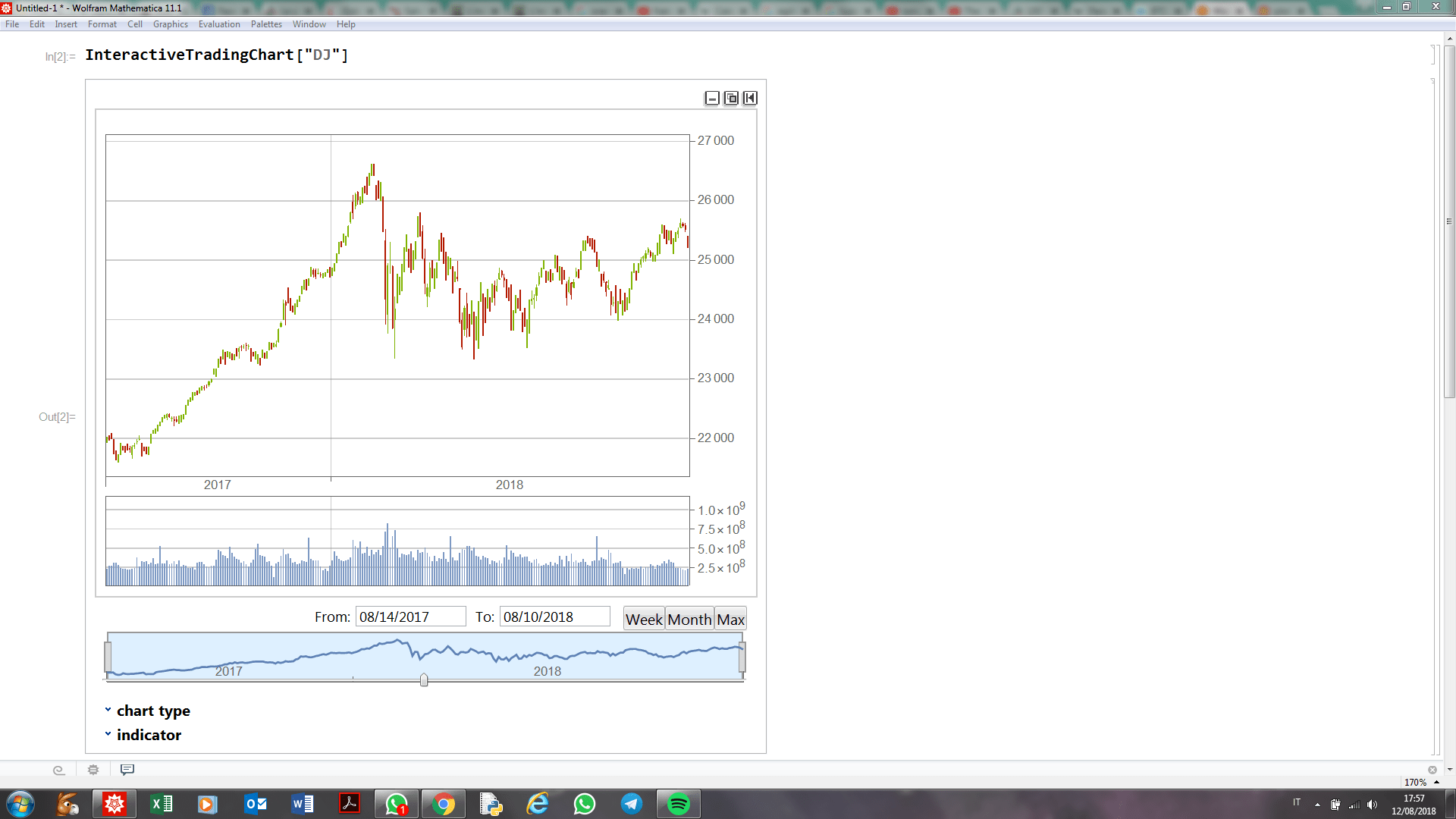Open WhatsApp with notification badge
The width and height of the screenshot is (1456, 819).
tap(397, 804)
